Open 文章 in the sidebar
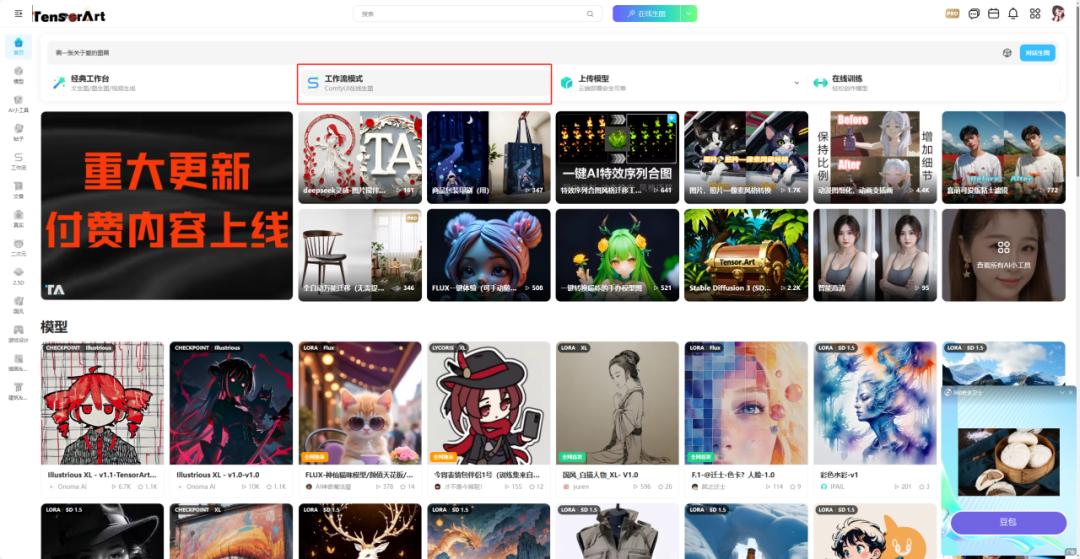Image resolution: width=1080 pixels, height=559 pixels. pos(19,191)
